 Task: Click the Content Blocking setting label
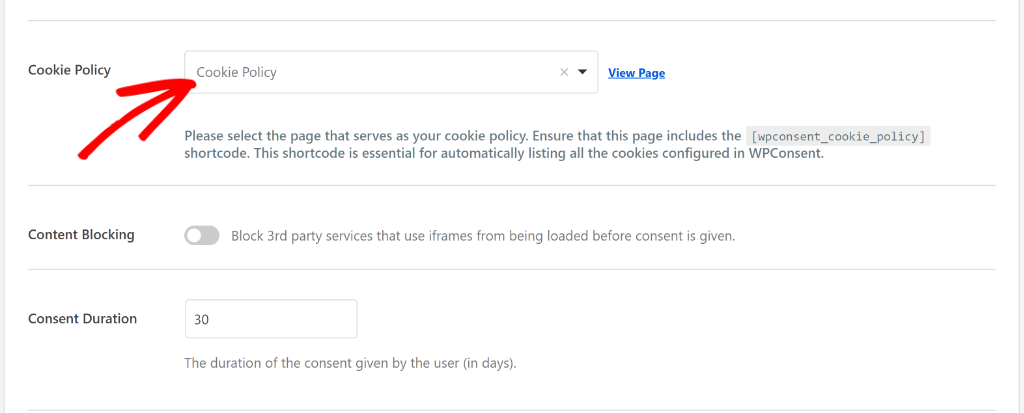81,235
